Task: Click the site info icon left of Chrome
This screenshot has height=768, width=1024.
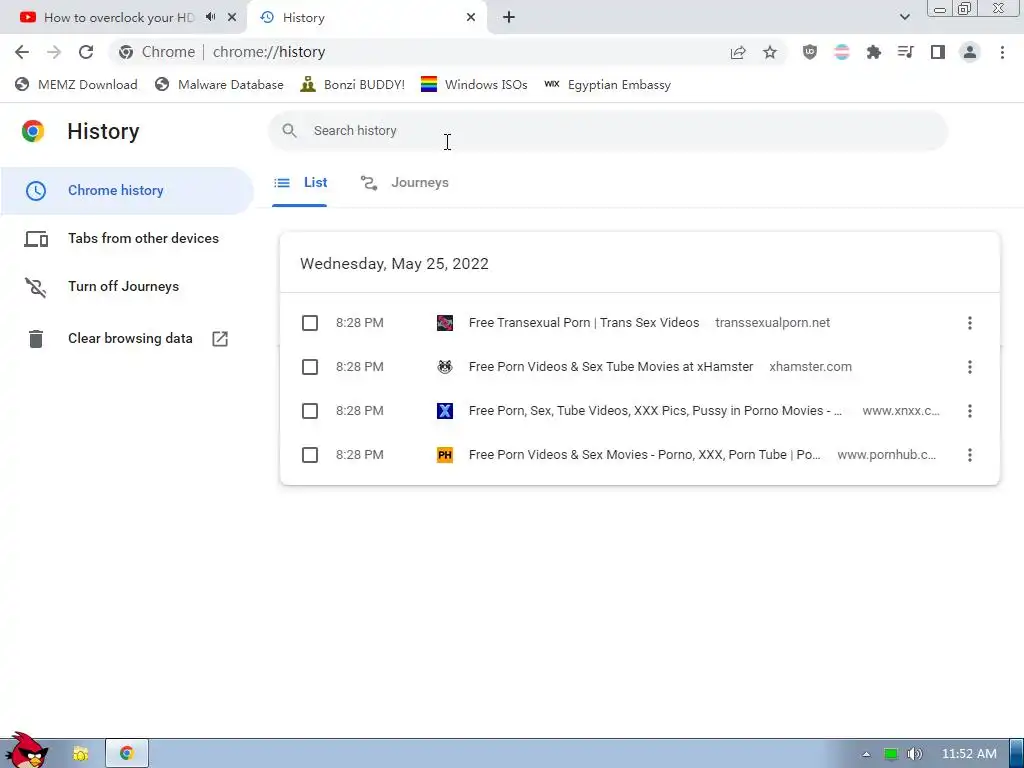Action: click(x=127, y=52)
